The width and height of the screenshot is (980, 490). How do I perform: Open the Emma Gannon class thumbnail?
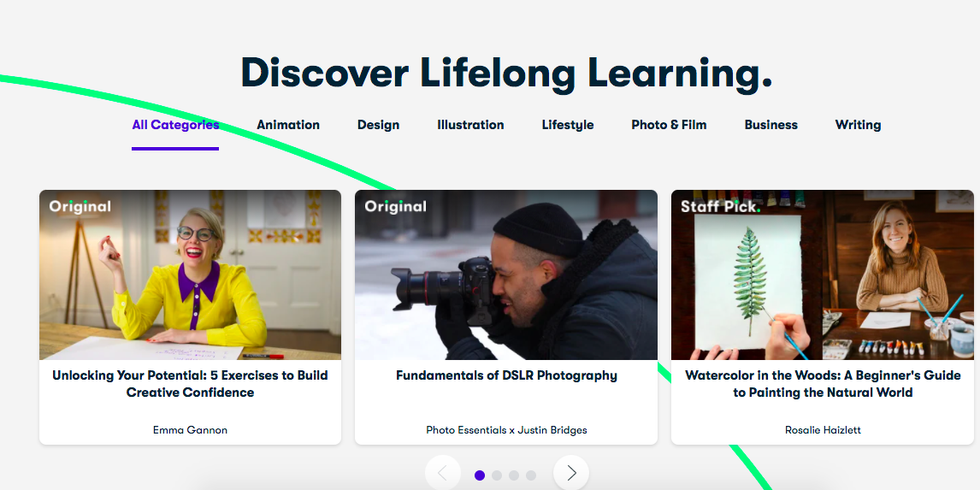(190, 275)
